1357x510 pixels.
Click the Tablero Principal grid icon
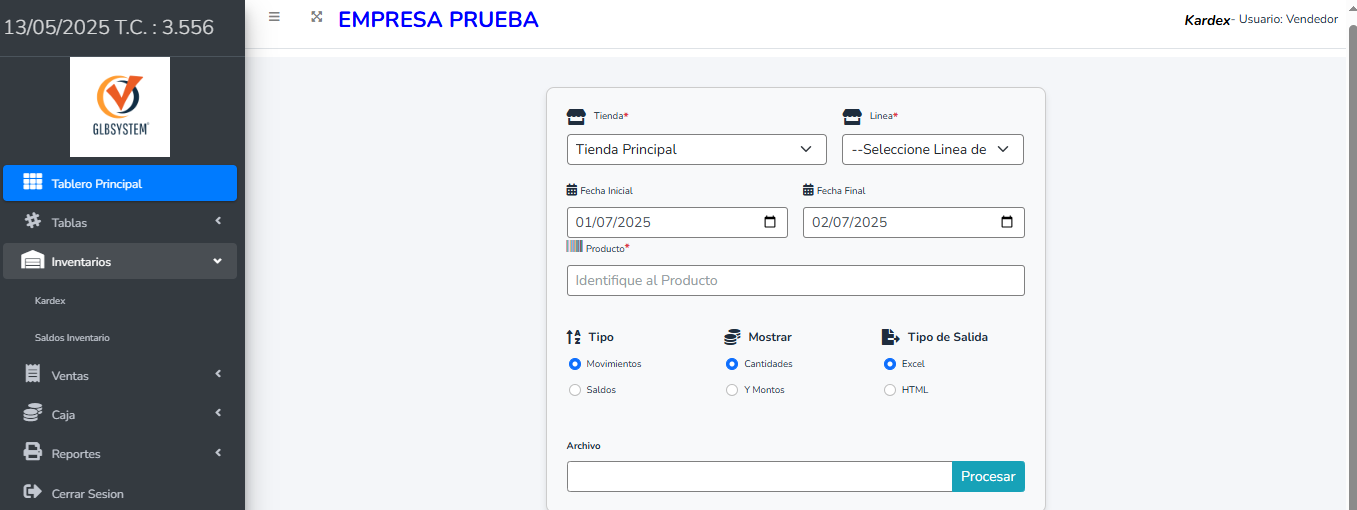click(32, 183)
